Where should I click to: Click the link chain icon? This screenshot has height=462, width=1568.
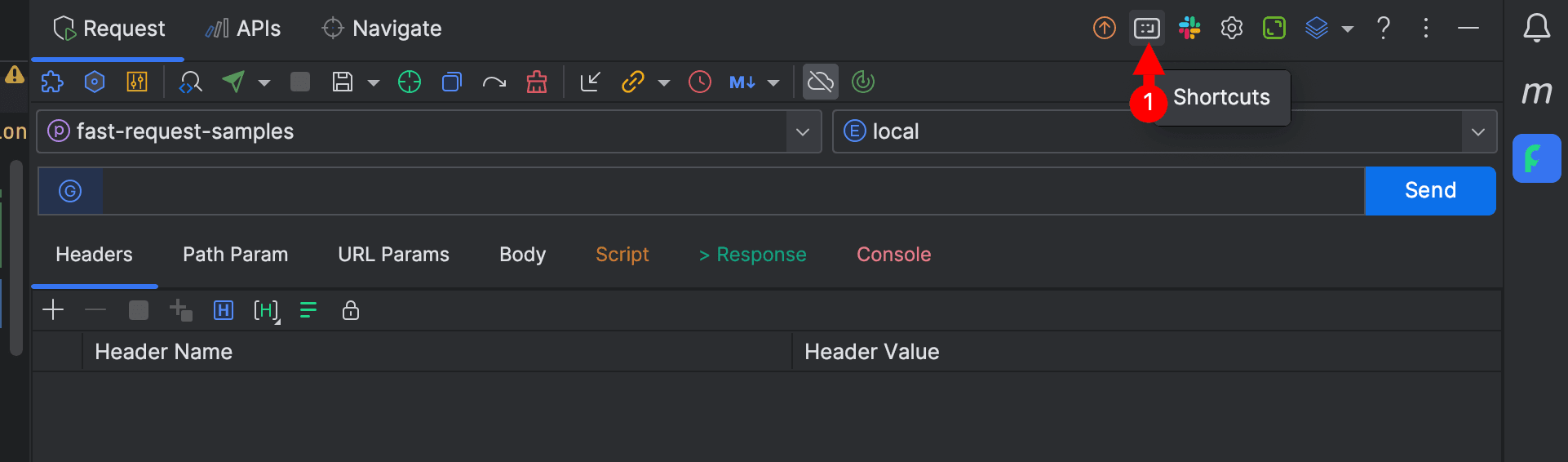point(633,82)
